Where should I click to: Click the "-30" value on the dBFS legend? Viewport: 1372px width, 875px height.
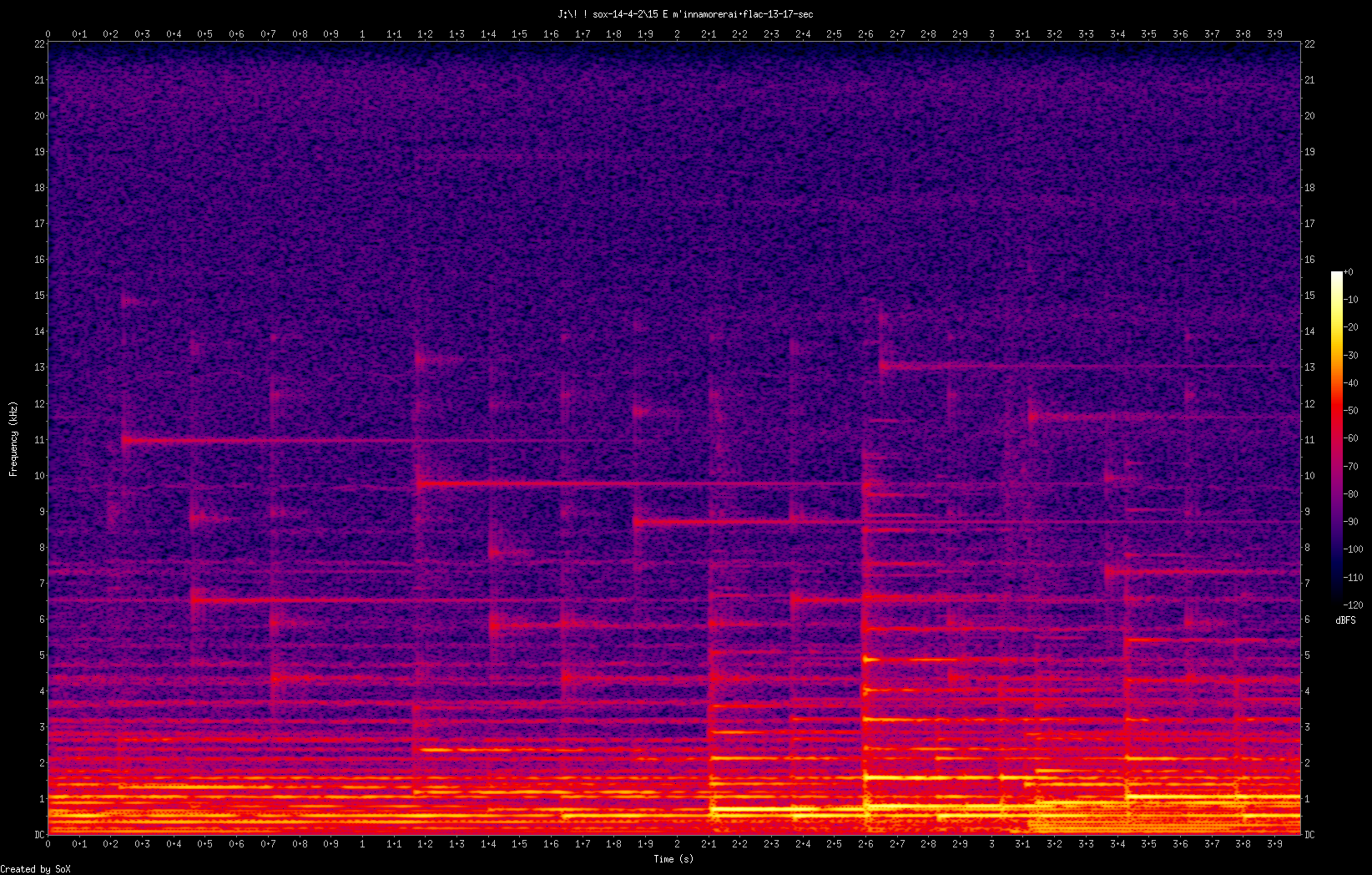click(1351, 355)
